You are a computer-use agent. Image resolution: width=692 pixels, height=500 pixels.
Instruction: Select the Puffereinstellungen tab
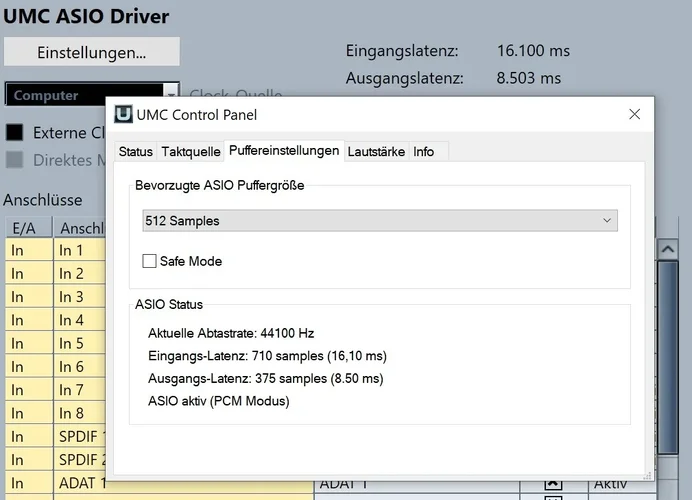(x=284, y=150)
